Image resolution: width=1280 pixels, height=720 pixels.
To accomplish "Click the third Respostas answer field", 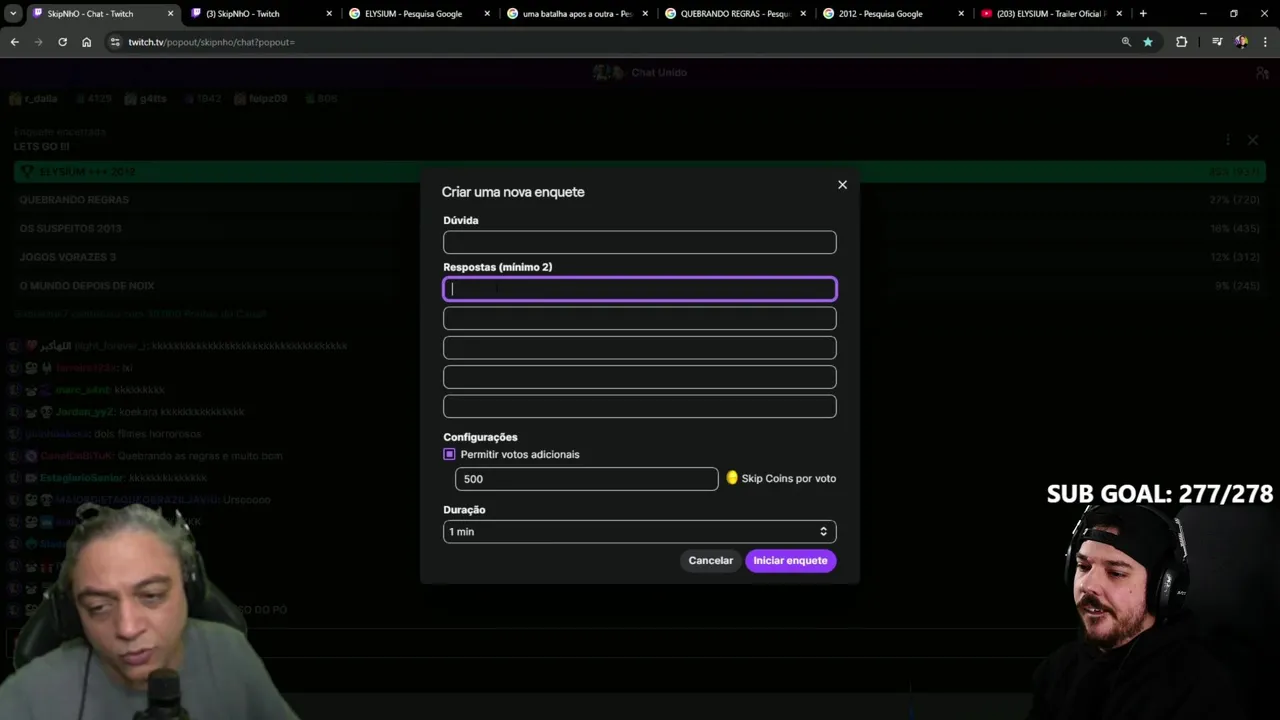I will (x=640, y=348).
